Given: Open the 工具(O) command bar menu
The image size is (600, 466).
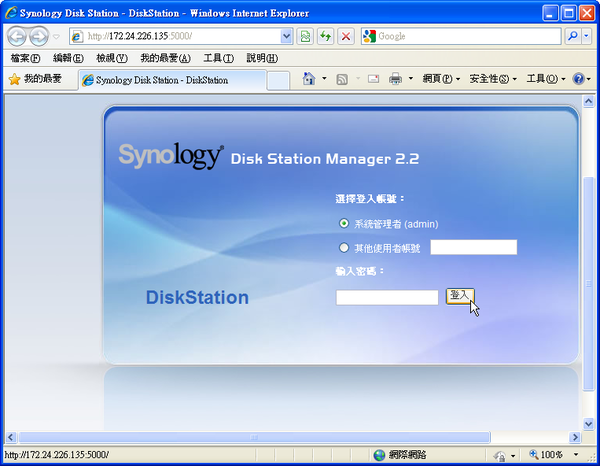Looking at the screenshot, I should pos(546,79).
